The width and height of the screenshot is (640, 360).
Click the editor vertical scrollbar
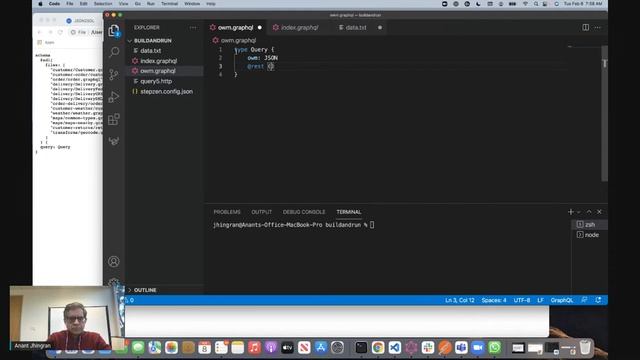click(x=604, y=113)
